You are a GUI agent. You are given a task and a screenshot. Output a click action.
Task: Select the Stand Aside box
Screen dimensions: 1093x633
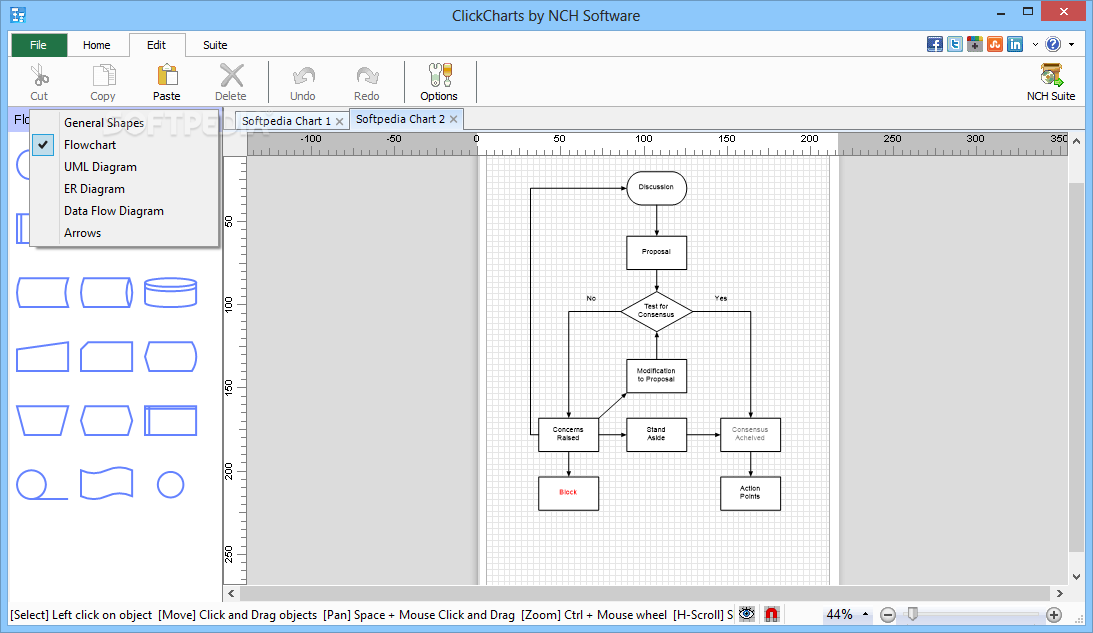point(657,434)
